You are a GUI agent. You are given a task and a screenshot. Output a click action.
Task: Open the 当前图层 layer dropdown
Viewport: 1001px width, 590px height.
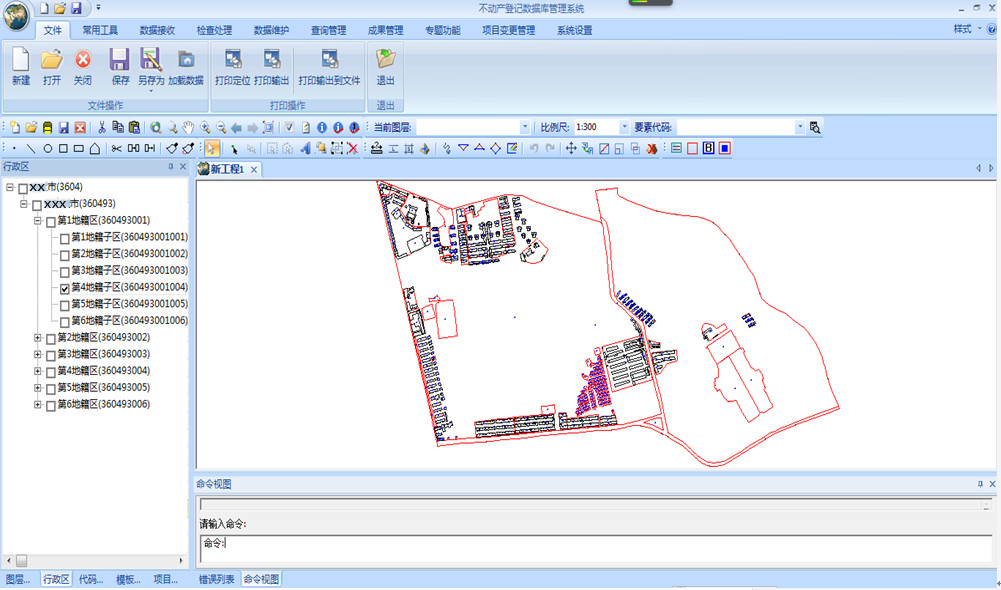click(x=525, y=128)
